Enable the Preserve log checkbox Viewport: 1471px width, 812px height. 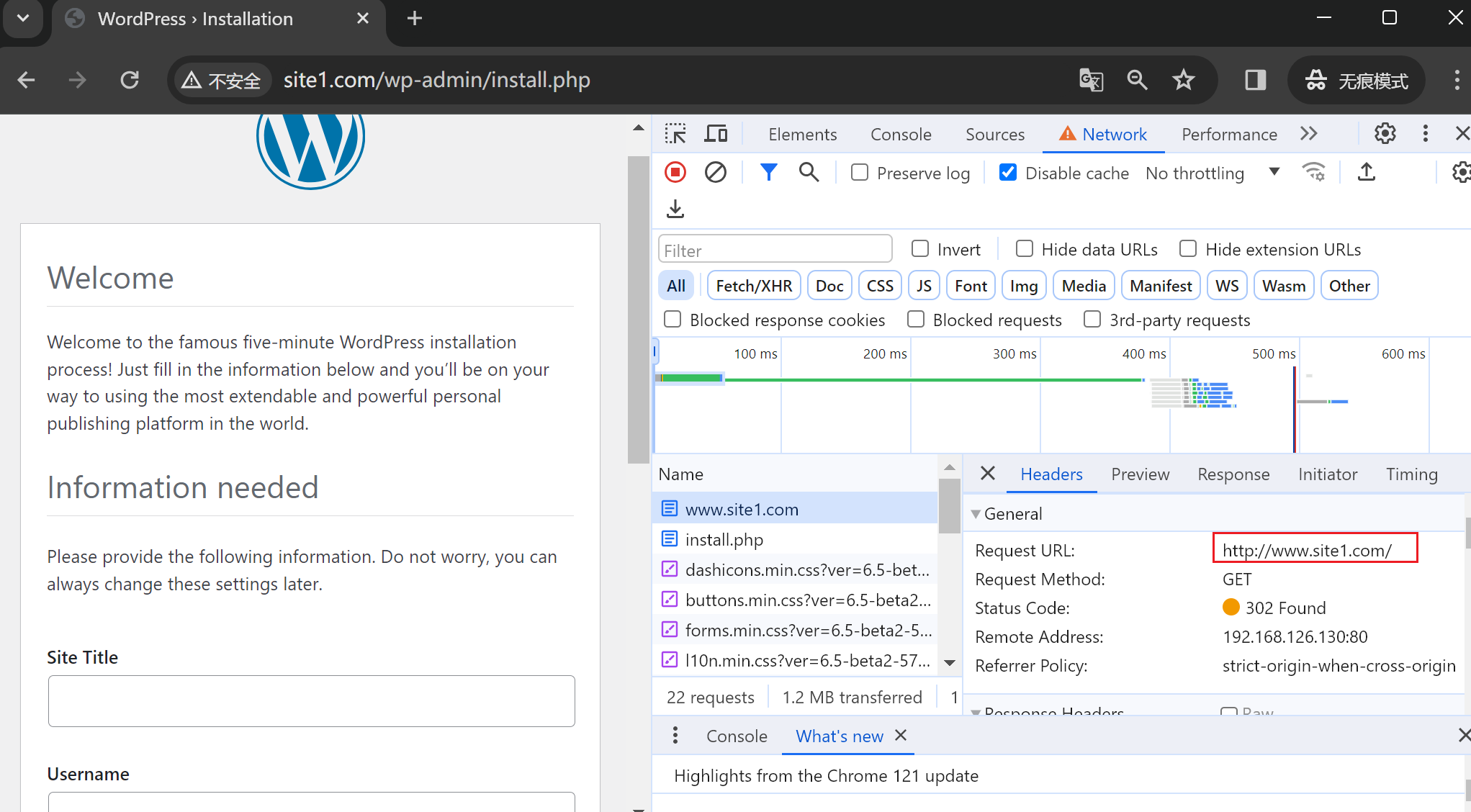point(860,173)
